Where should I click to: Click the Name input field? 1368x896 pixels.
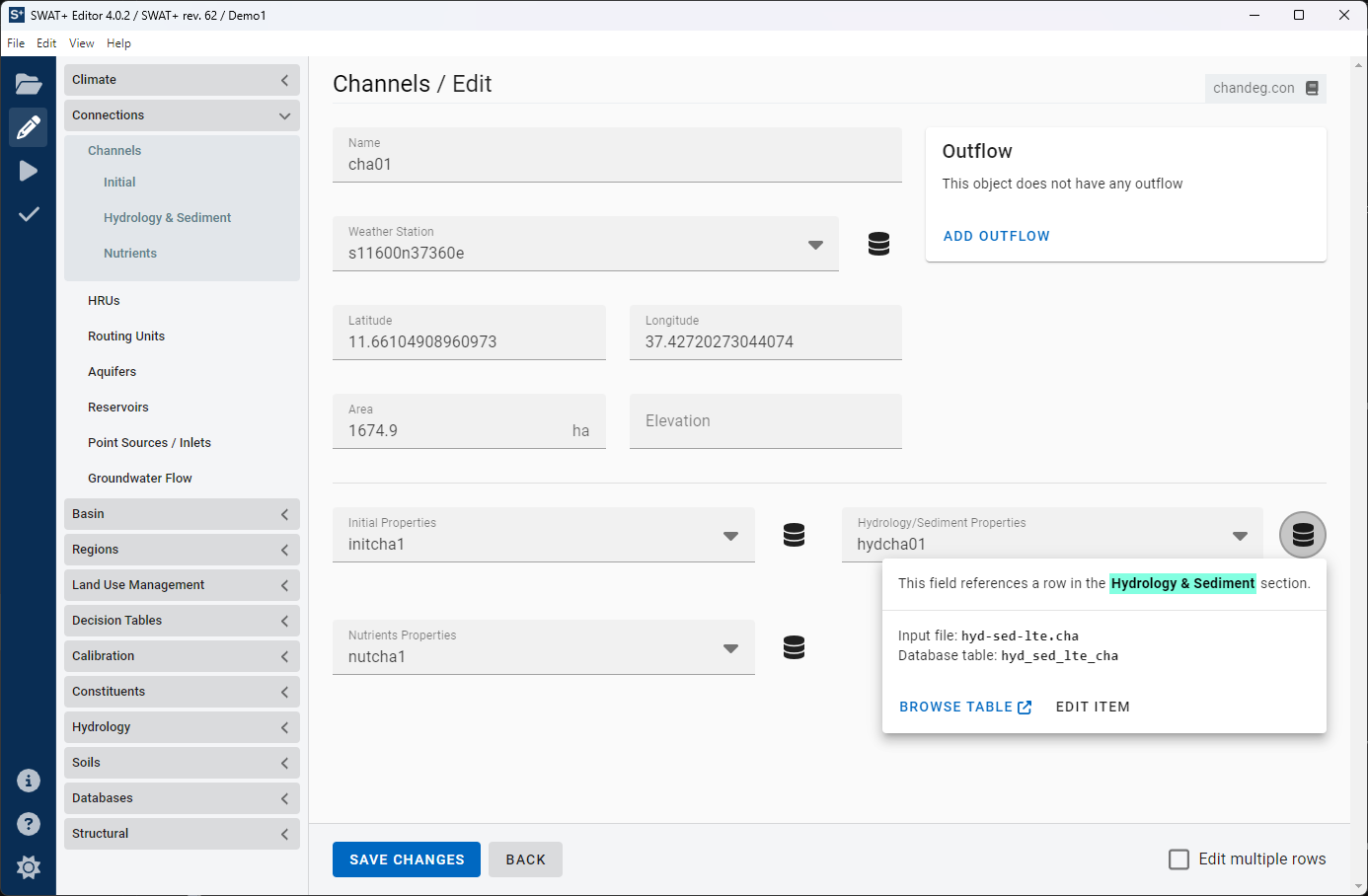pyautogui.click(x=617, y=155)
